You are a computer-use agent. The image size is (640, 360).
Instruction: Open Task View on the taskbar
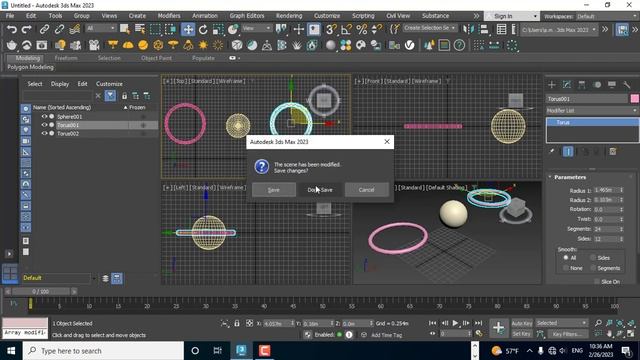click(x=218, y=351)
